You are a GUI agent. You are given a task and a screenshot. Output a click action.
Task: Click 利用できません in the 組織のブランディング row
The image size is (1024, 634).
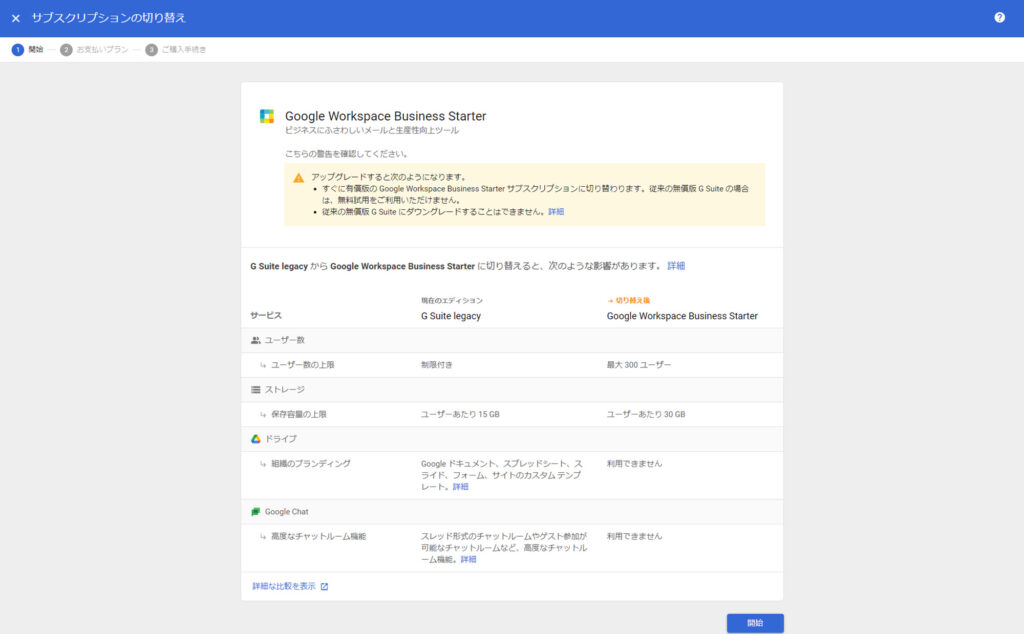tap(634, 464)
